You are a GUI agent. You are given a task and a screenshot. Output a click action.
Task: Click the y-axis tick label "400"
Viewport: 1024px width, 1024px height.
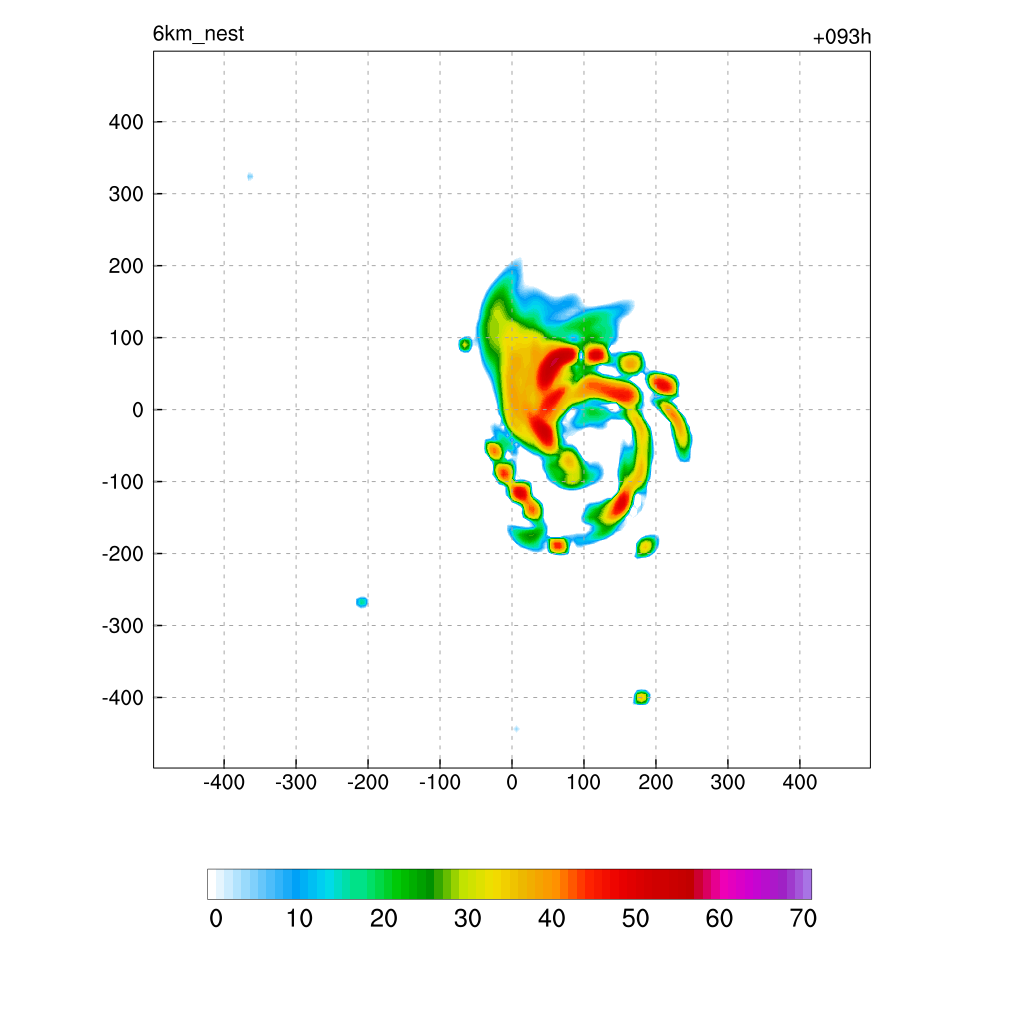coord(126,122)
